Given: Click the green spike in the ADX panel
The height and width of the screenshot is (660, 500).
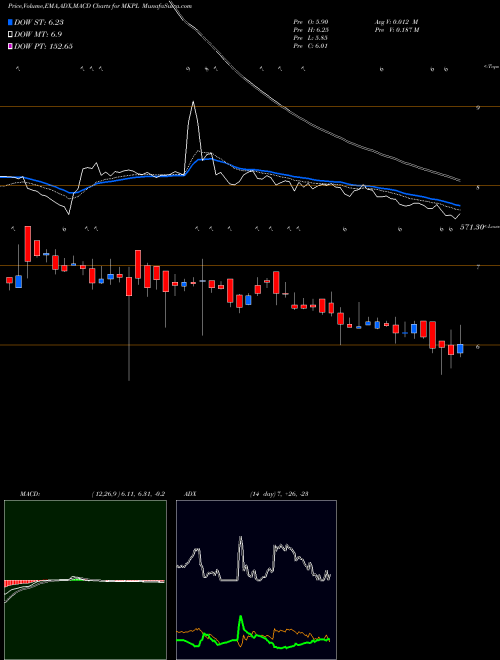Looking at the screenshot, I should pyautogui.click(x=241, y=618).
